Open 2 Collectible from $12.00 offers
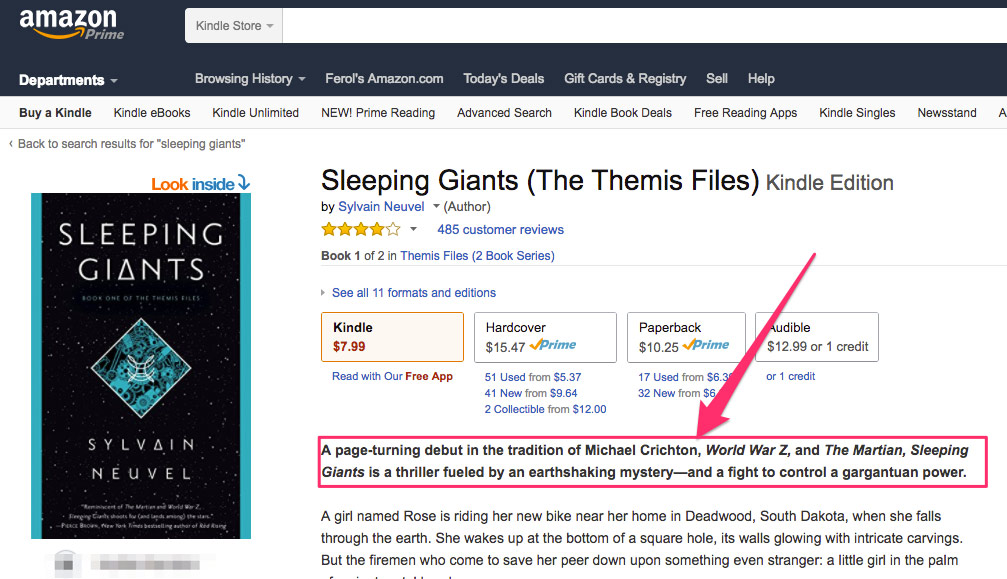Viewport: 1007px width, 579px height. 545,410
